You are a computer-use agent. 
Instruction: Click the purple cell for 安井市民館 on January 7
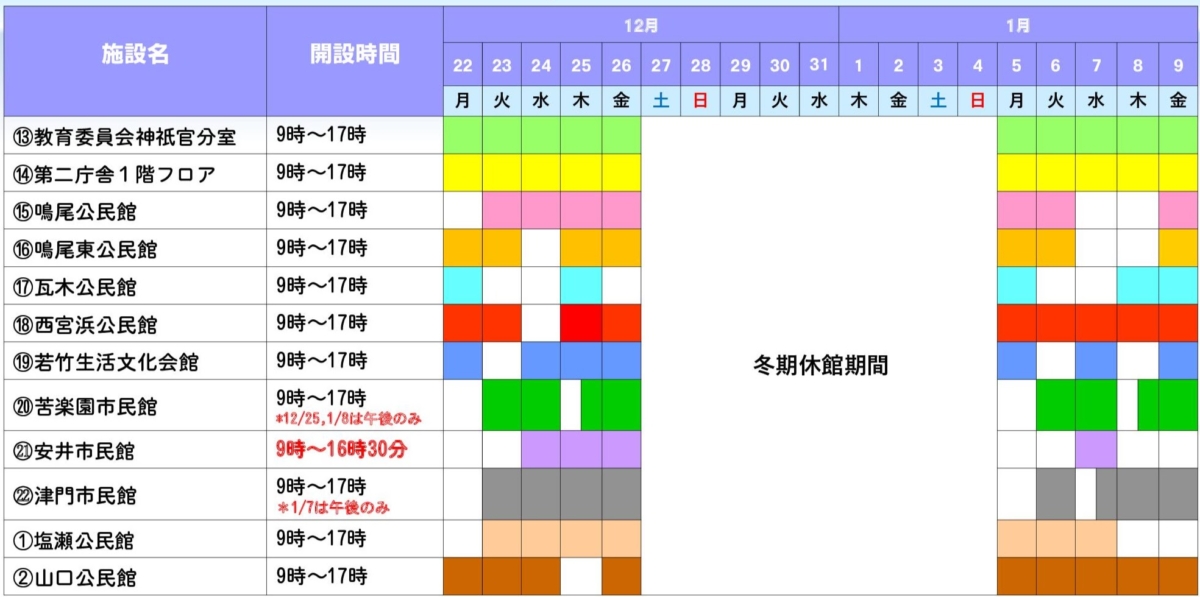(x=1096, y=449)
